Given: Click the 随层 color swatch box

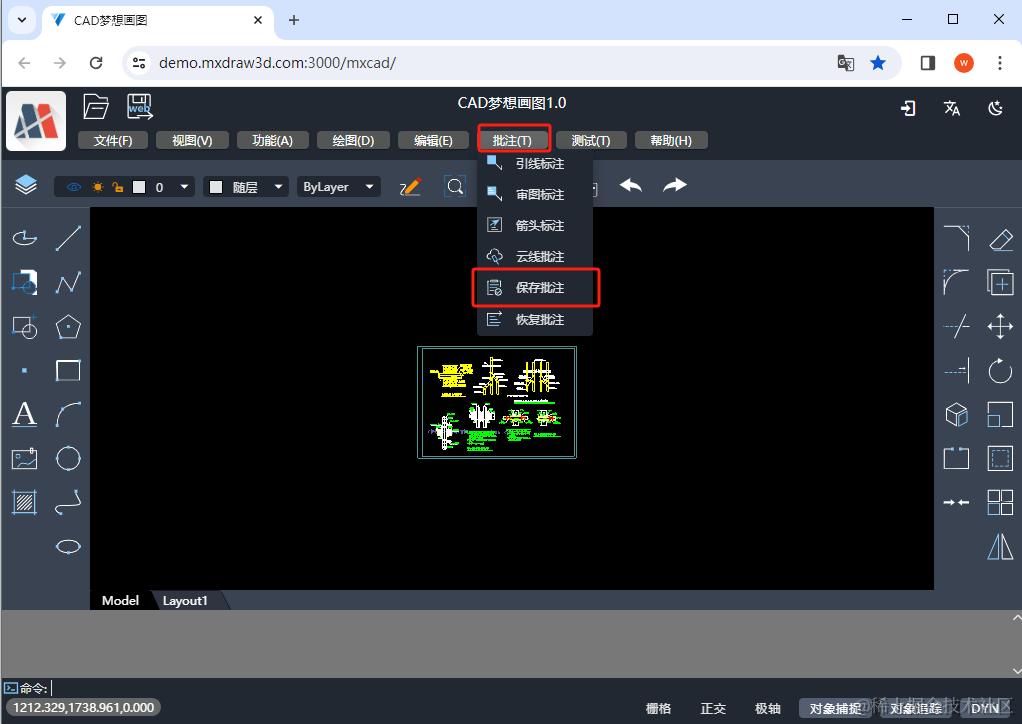Looking at the screenshot, I should point(216,187).
